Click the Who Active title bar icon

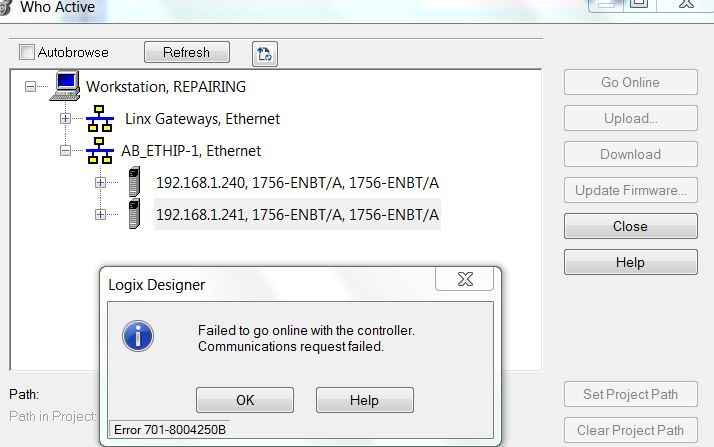5,7
